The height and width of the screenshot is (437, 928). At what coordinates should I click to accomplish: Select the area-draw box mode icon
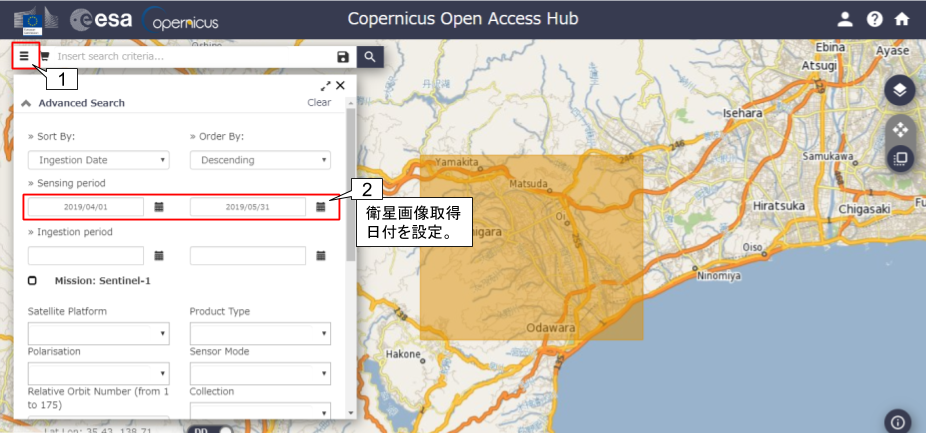900,159
